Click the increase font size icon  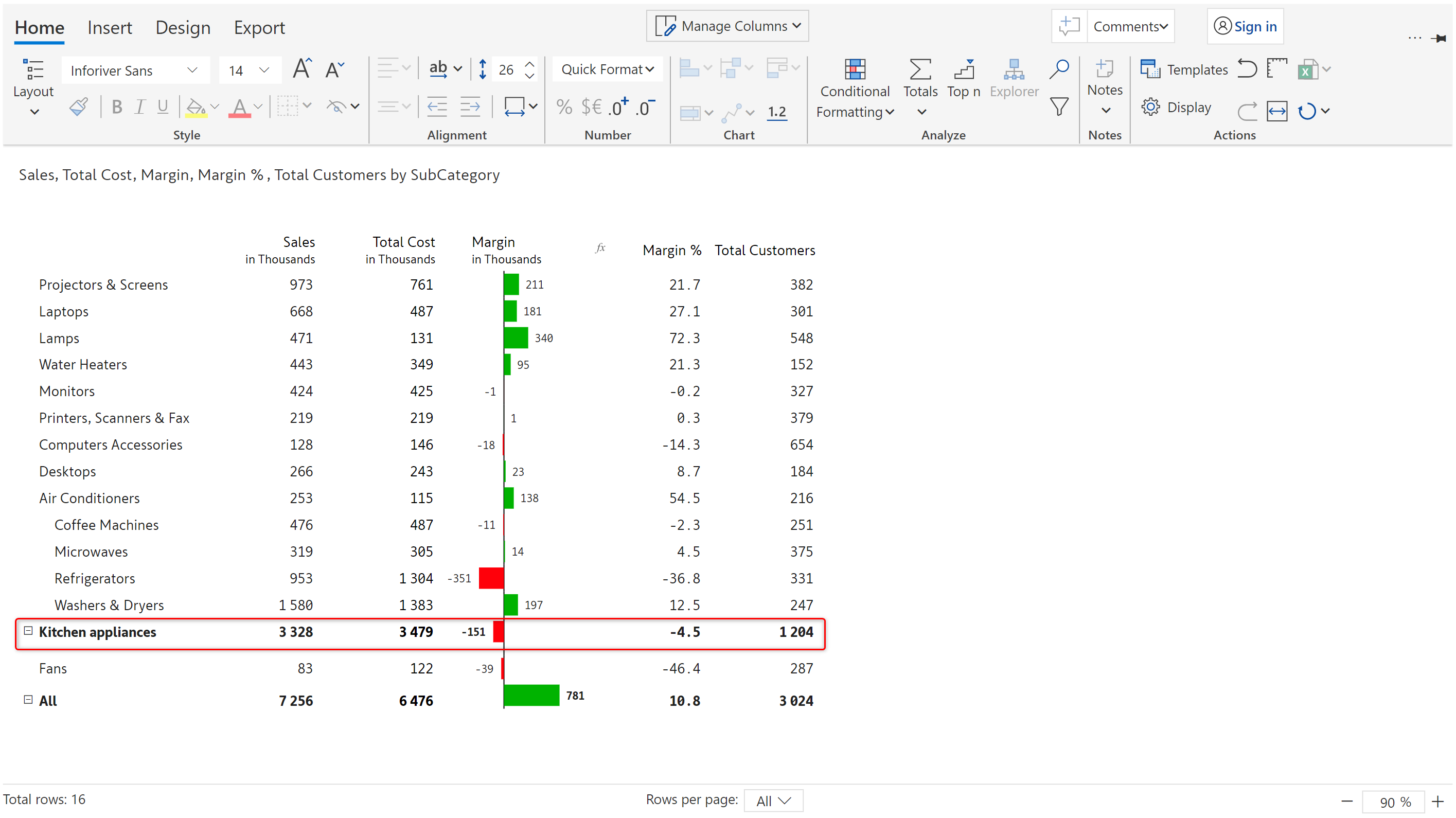tap(302, 69)
